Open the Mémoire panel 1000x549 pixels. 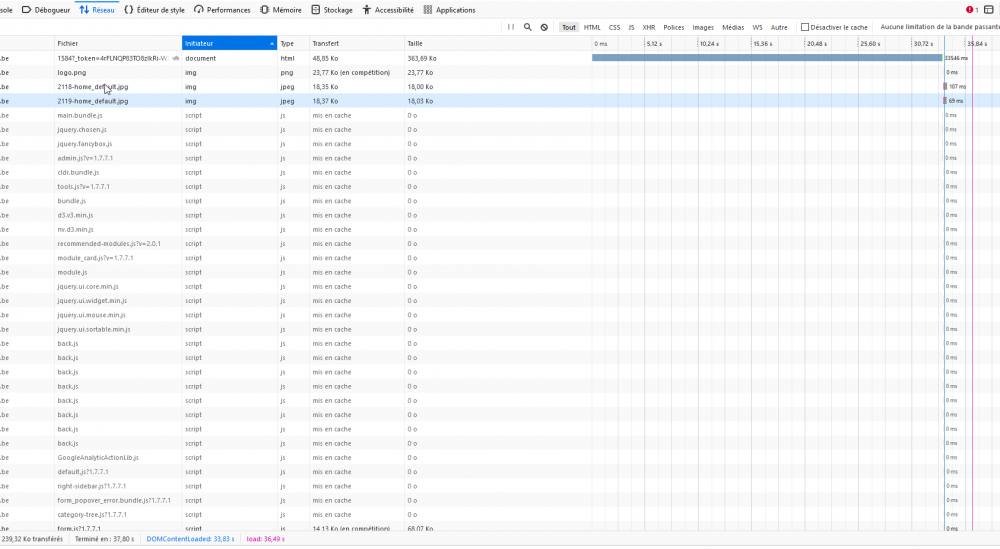281,10
